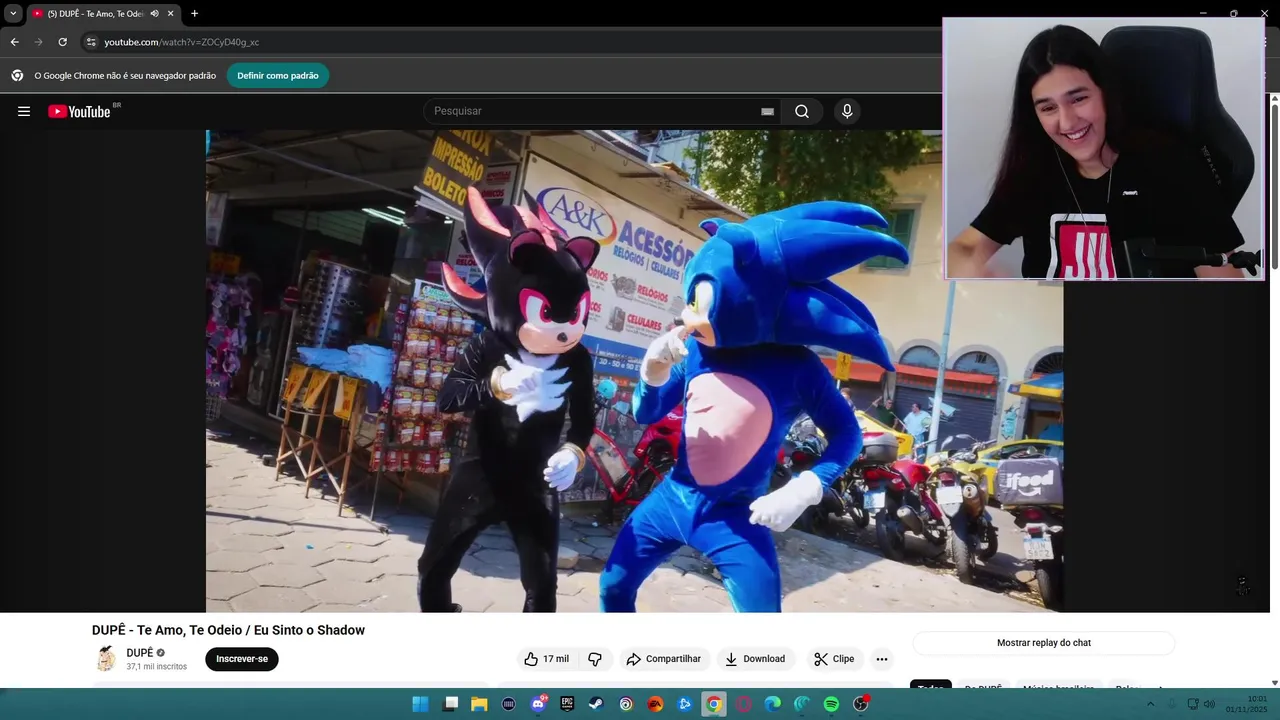Subscribe using Inscrever-se button
Screen dimensions: 1280x720
click(x=242, y=659)
